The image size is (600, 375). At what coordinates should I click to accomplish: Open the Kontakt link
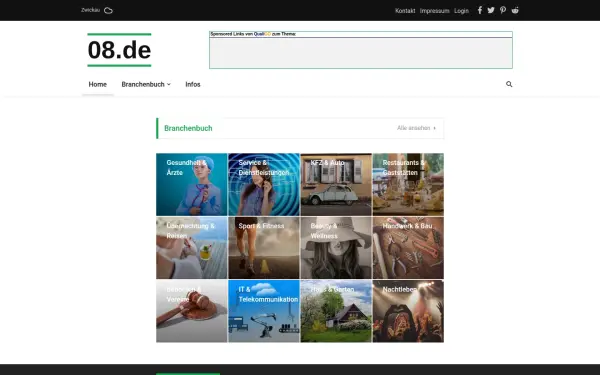coord(405,11)
